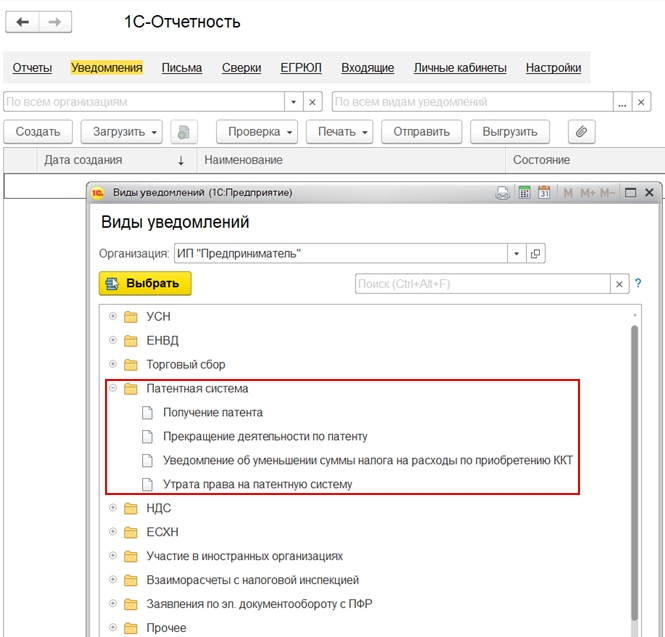The image size is (665, 637).
Task: Click the УСН folder icon
Action: pyautogui.click(x=131, y=317)
